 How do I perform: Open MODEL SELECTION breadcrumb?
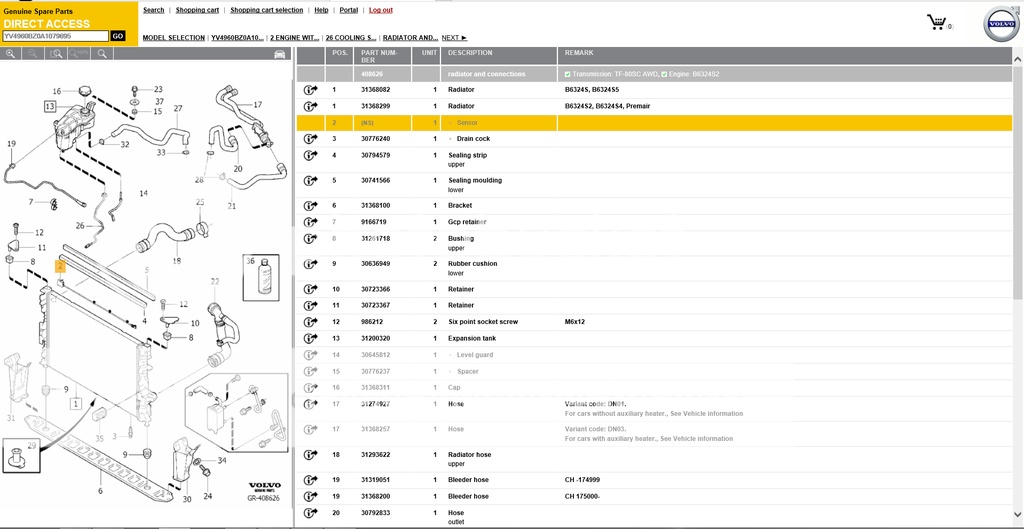click(173, 38)
